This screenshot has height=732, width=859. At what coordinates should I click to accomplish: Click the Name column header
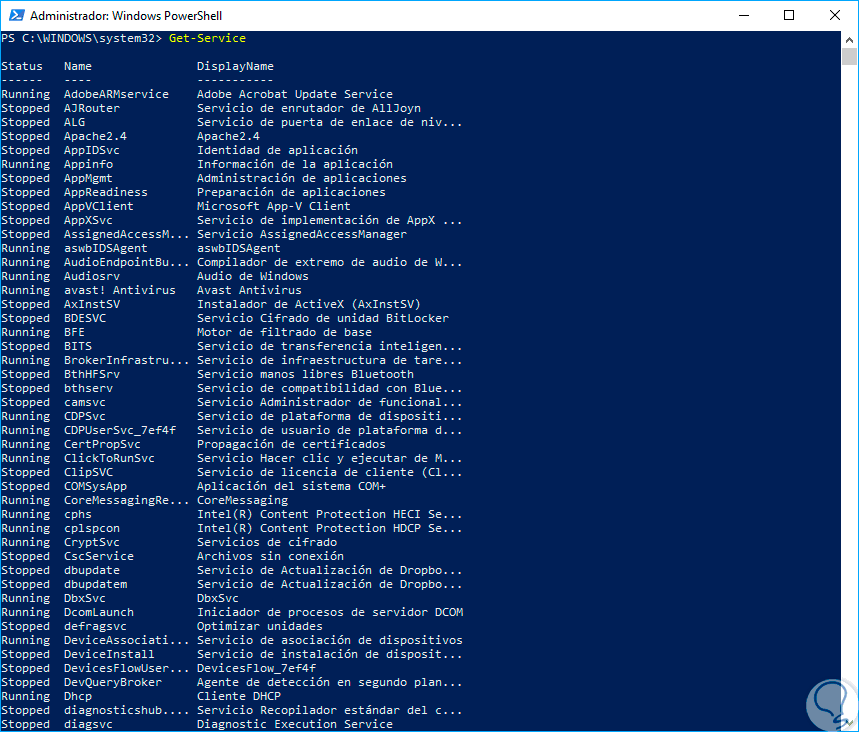coord(78,66)
